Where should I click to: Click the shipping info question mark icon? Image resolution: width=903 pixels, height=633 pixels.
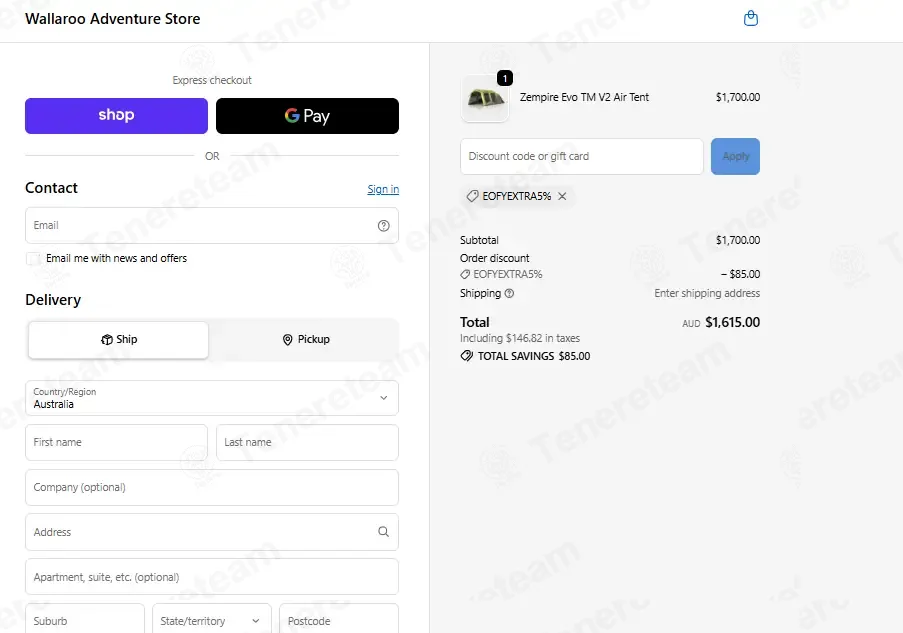point(509,293)
